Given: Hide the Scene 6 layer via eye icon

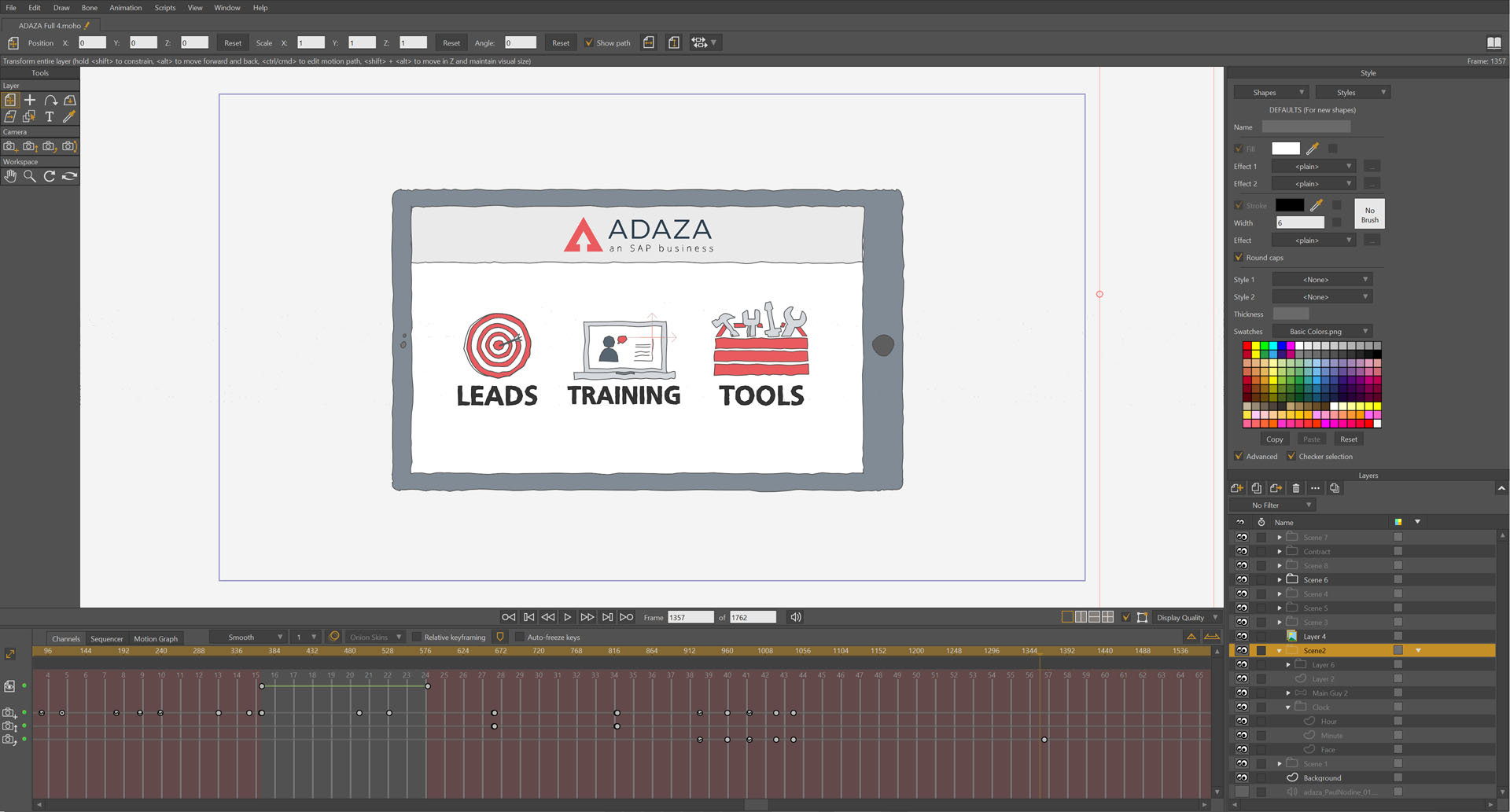Looking at the screenshot, I should [x=1242, y=579].
